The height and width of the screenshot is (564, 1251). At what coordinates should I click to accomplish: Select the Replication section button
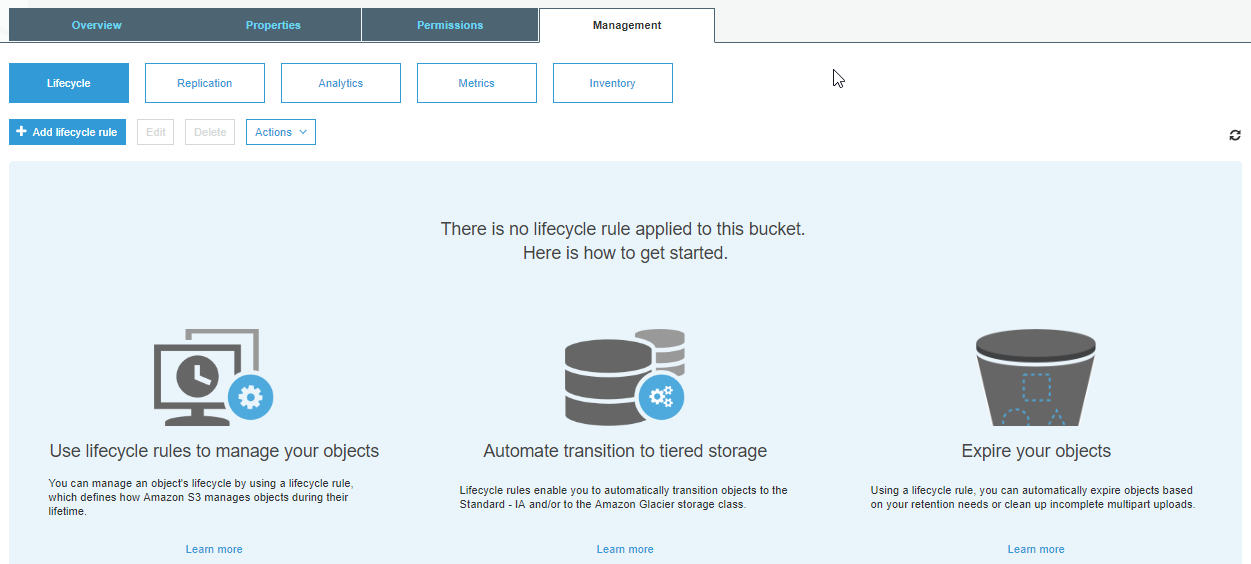(205, 83)
